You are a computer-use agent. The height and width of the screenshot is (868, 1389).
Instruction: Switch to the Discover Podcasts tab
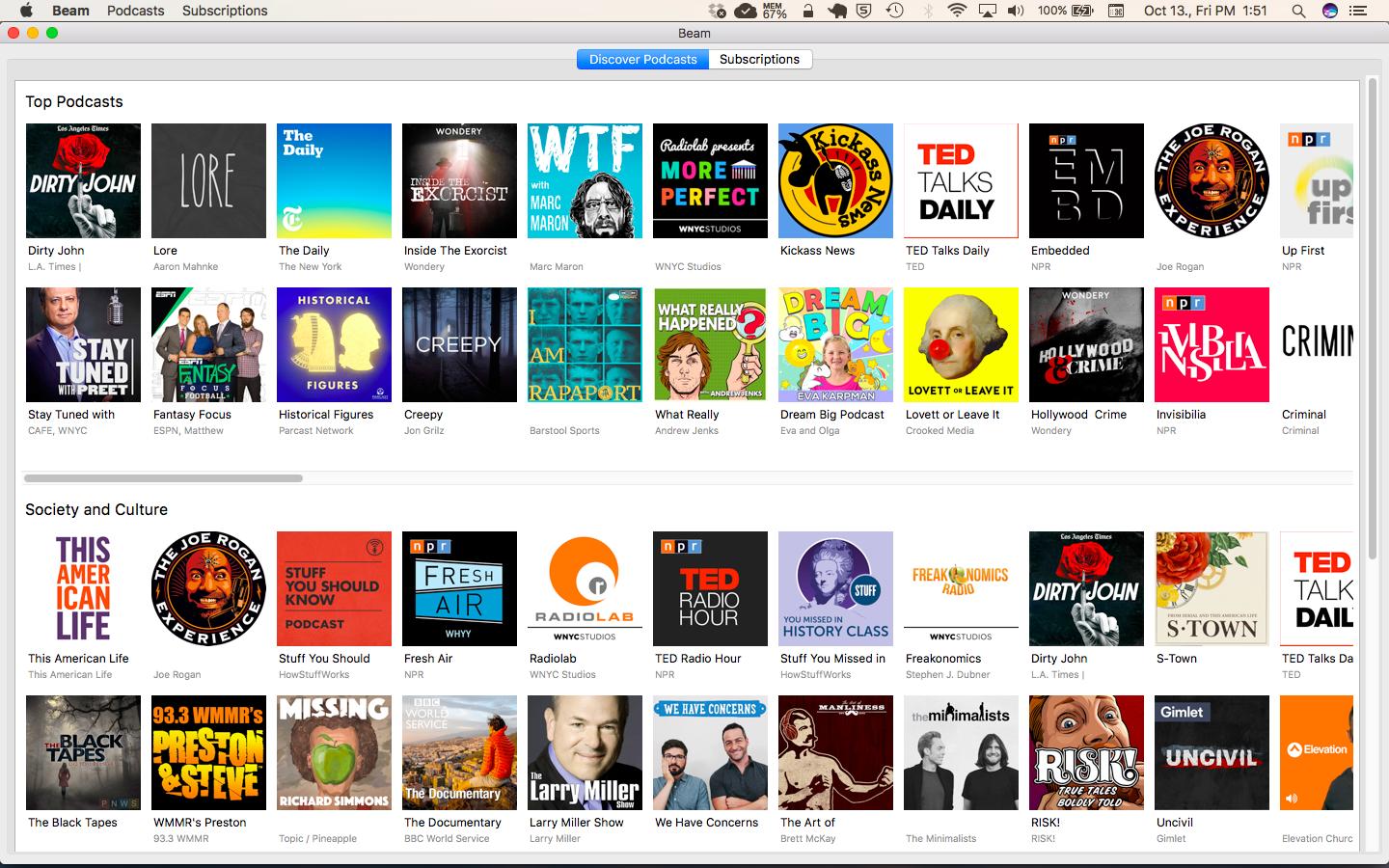click(642, 59)
